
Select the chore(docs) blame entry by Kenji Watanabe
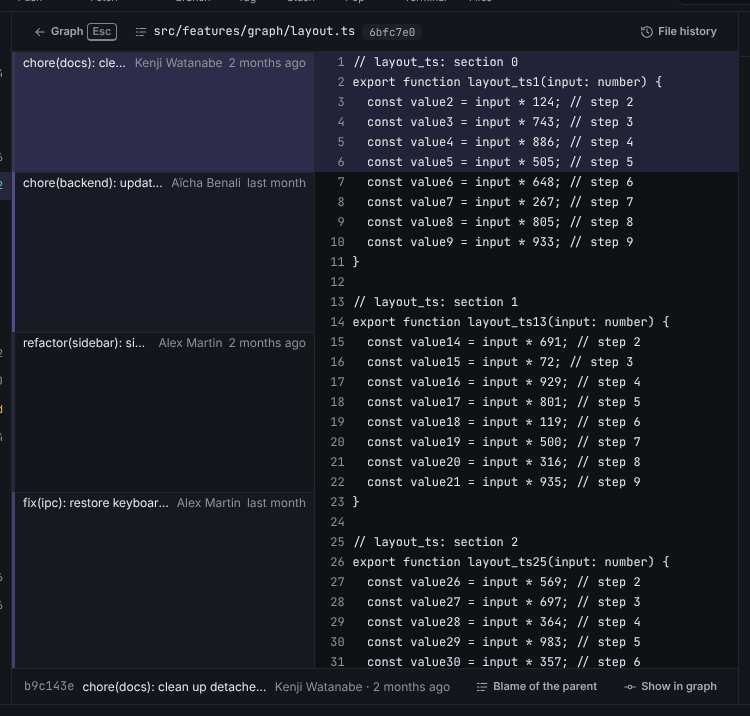(x=163, y=112)
